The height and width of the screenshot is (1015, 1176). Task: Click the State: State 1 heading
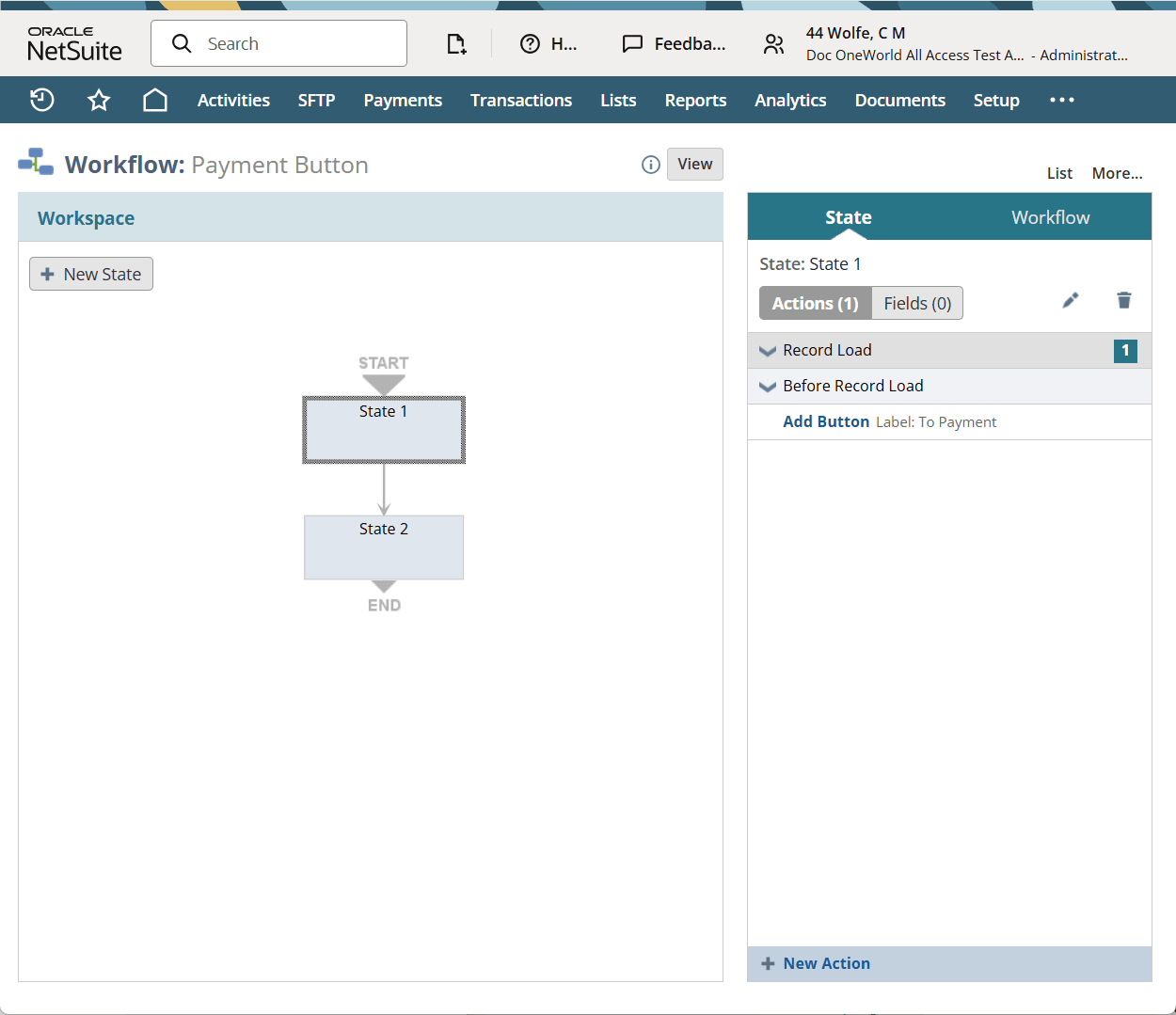point(810,264)
